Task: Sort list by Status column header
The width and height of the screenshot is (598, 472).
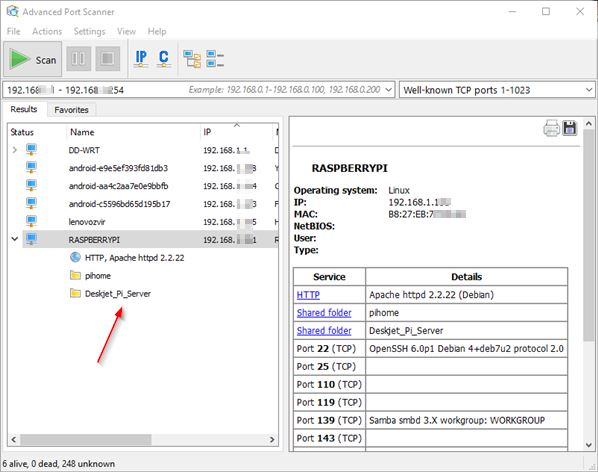Action: point(37,132)
